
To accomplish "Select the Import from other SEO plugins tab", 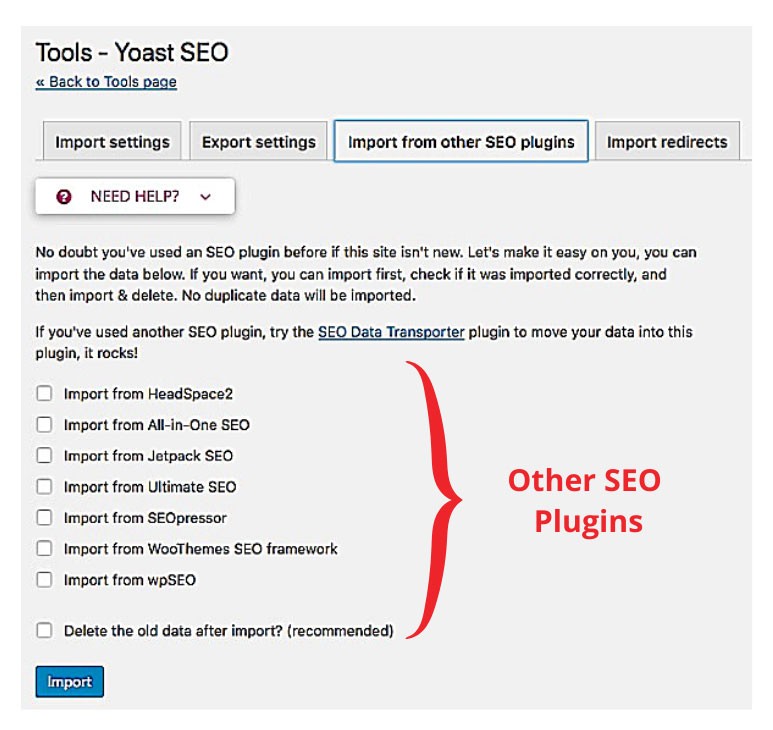I will click(461, 142).
